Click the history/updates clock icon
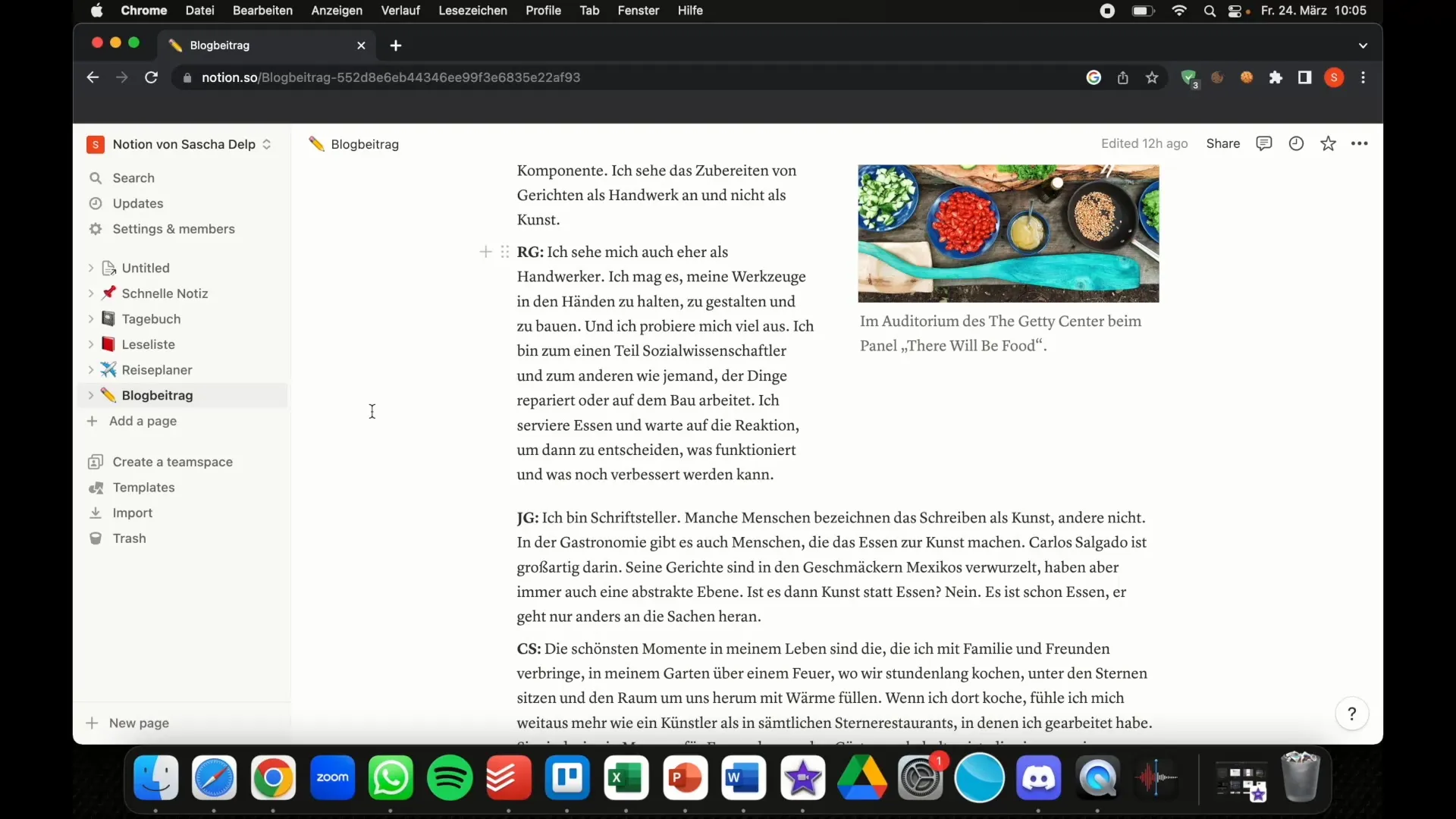The image size is (1456, 819). [x=1296, y=143]
